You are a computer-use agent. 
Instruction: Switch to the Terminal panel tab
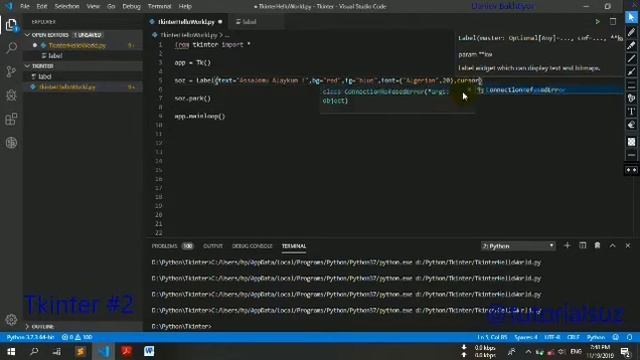[294, 246]
